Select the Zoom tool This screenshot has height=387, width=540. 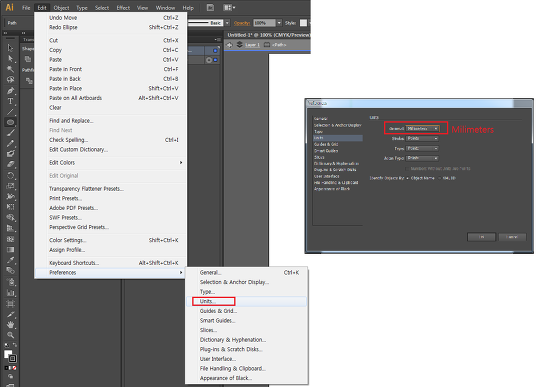pos(10,335)
